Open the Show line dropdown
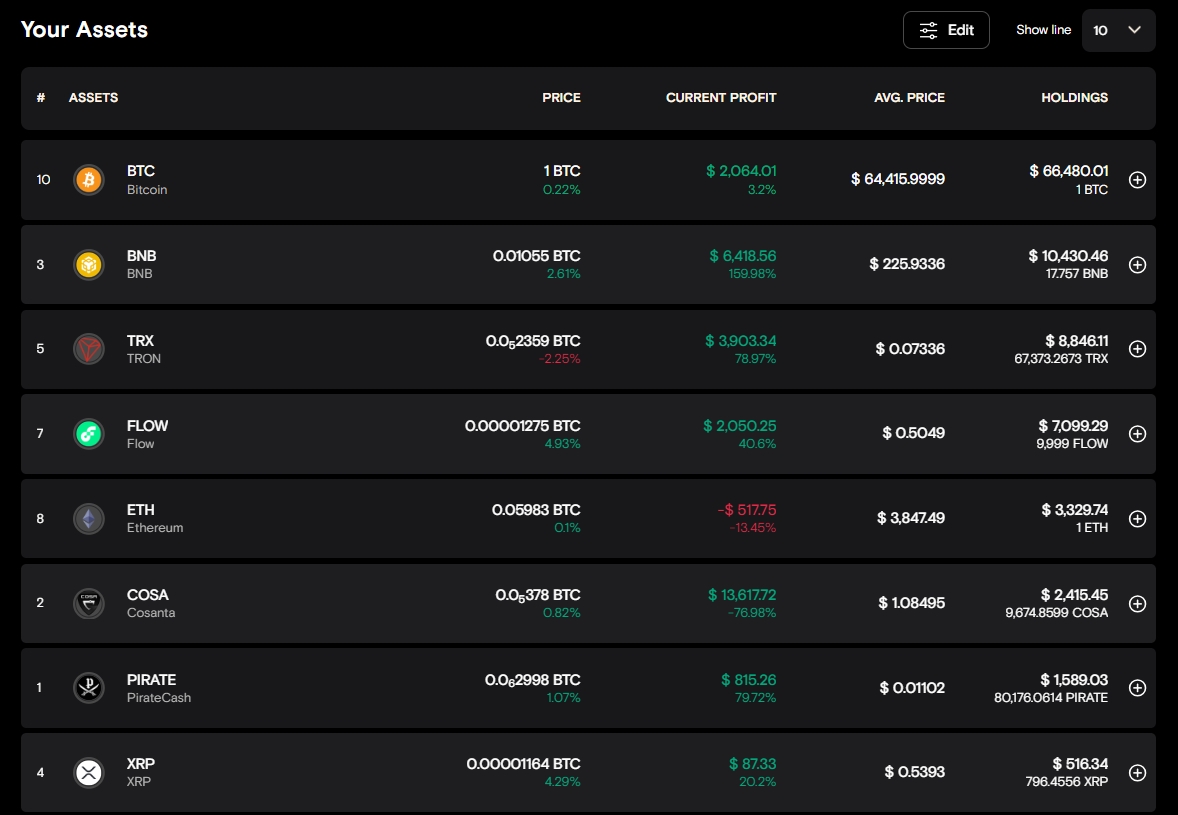The height and width of the screenshot is (815, 1178). (x=1118, y=30)
